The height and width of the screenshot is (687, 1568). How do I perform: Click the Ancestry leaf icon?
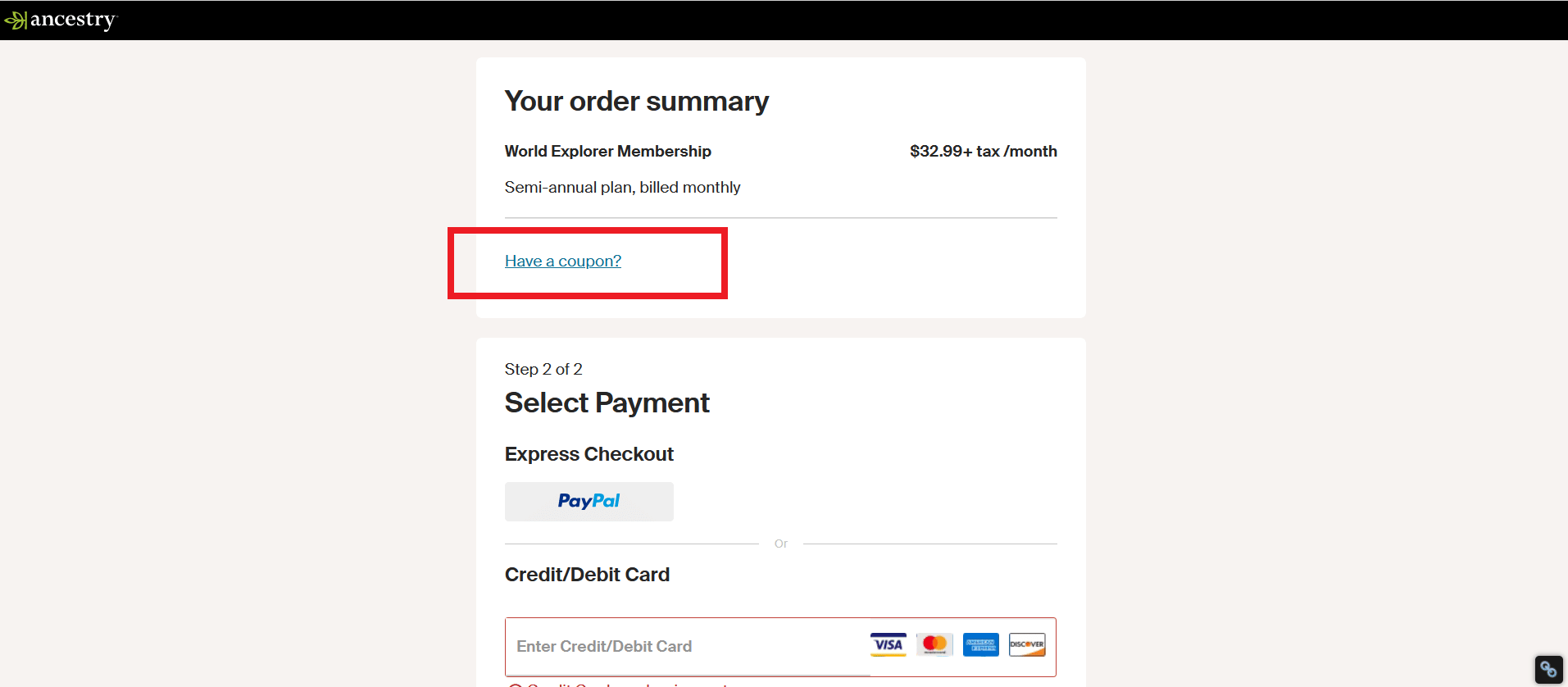(x=15, y=20)
